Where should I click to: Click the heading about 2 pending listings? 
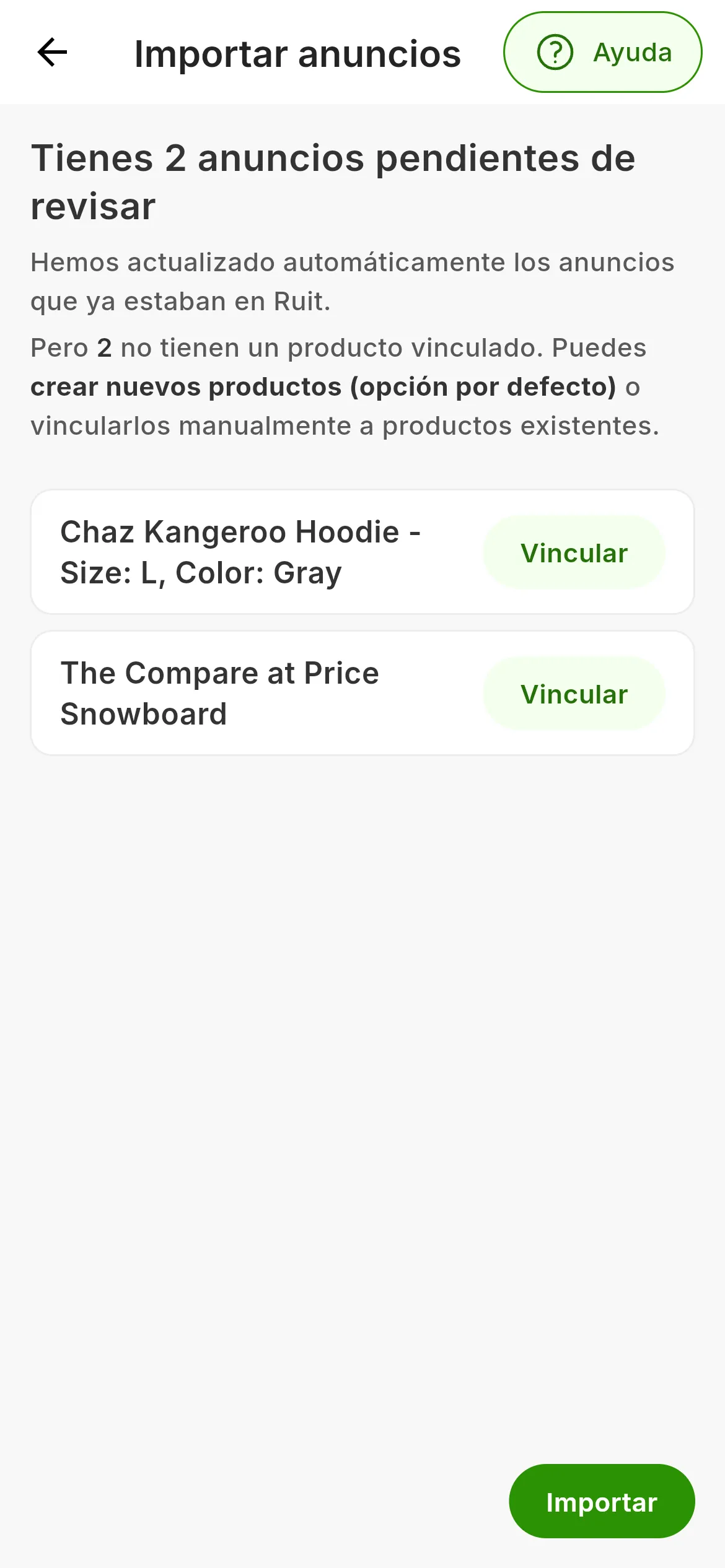click(333, 181)
